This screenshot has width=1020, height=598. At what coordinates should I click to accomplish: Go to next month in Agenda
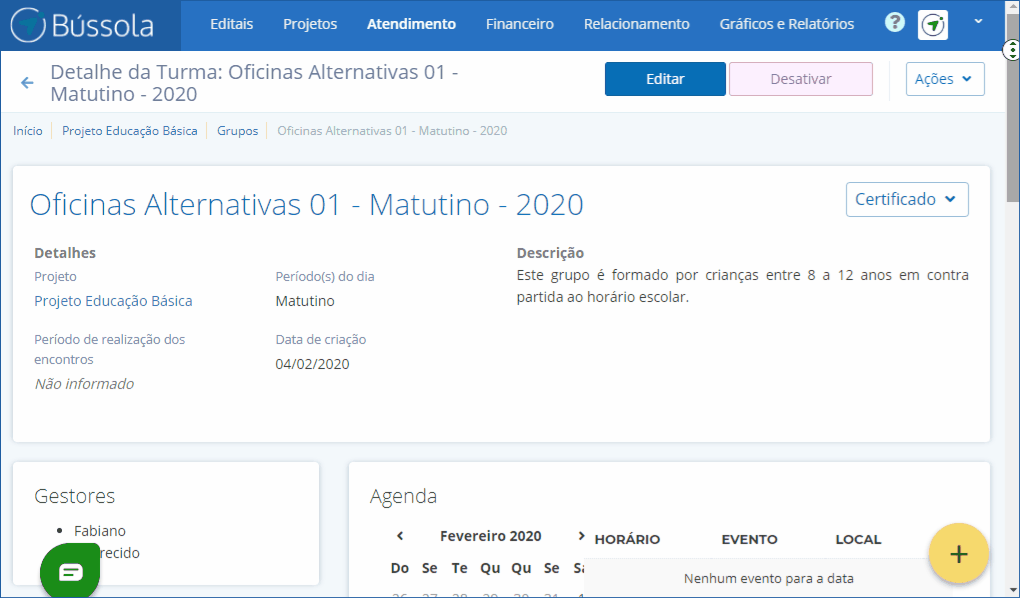(580, 536)
